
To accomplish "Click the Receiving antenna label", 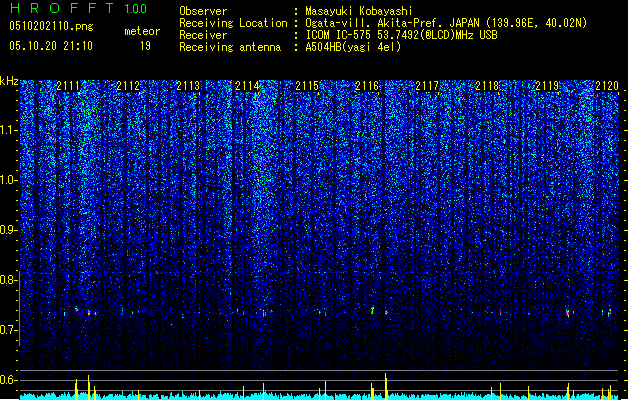I will pyautogui.click(x=230, y=47).
